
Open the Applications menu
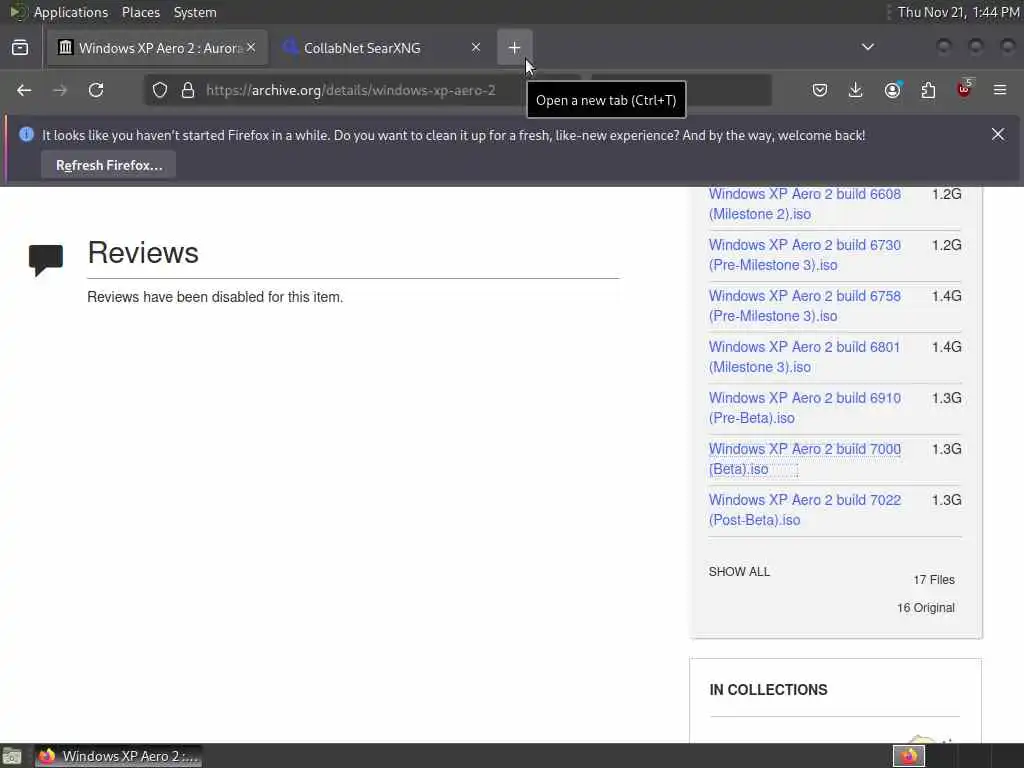(71, 12)
